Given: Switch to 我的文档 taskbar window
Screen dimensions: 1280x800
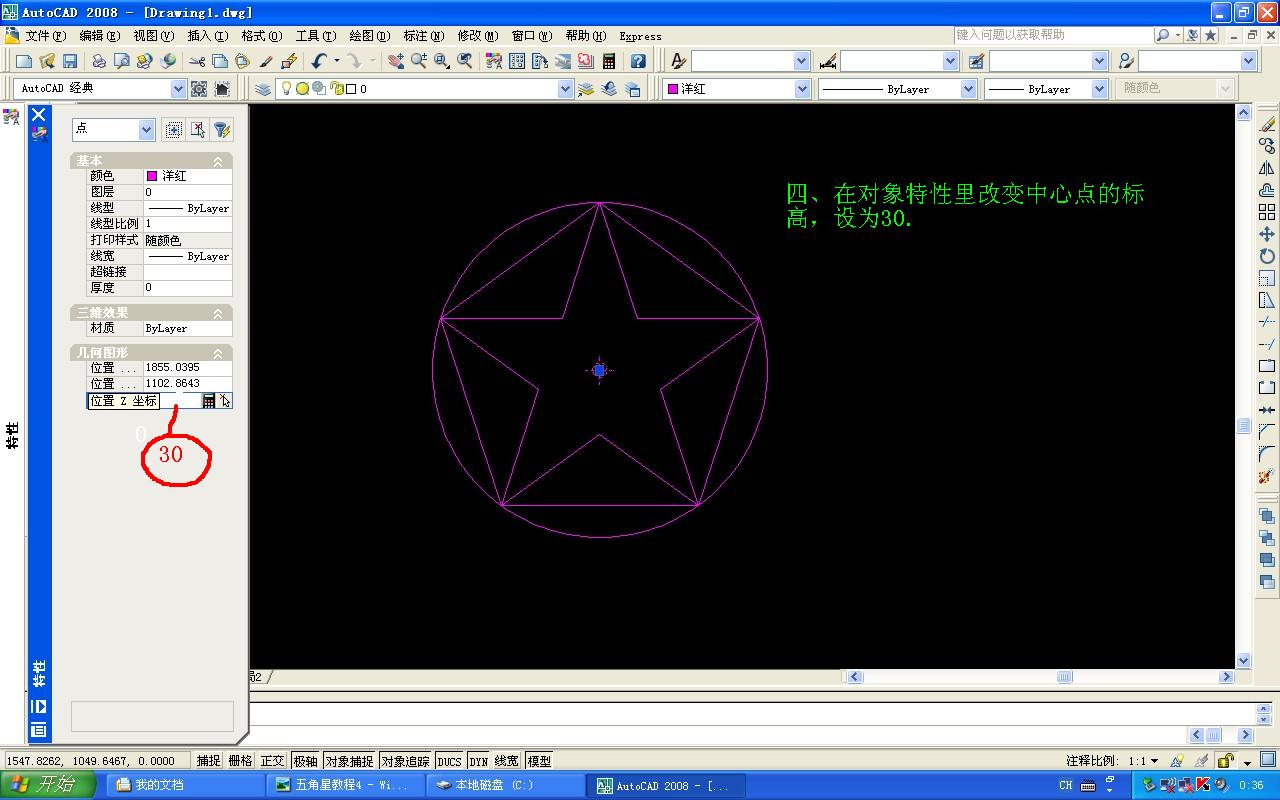Looking at the screenshot, I should coord(186,785).
